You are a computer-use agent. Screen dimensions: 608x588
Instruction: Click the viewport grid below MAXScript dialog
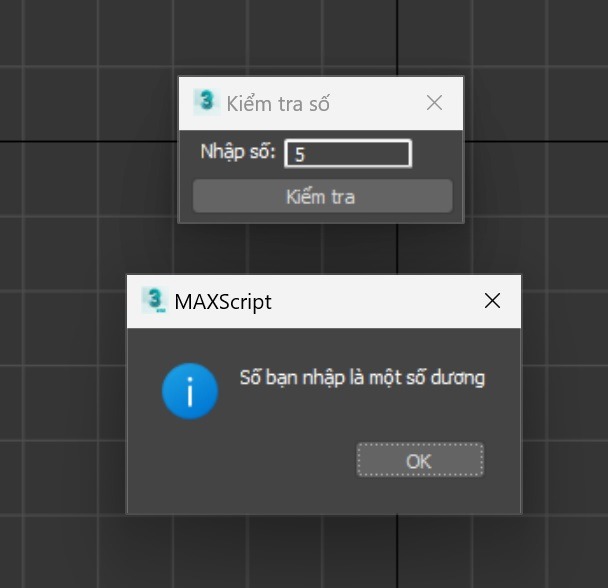pos(320,552)
